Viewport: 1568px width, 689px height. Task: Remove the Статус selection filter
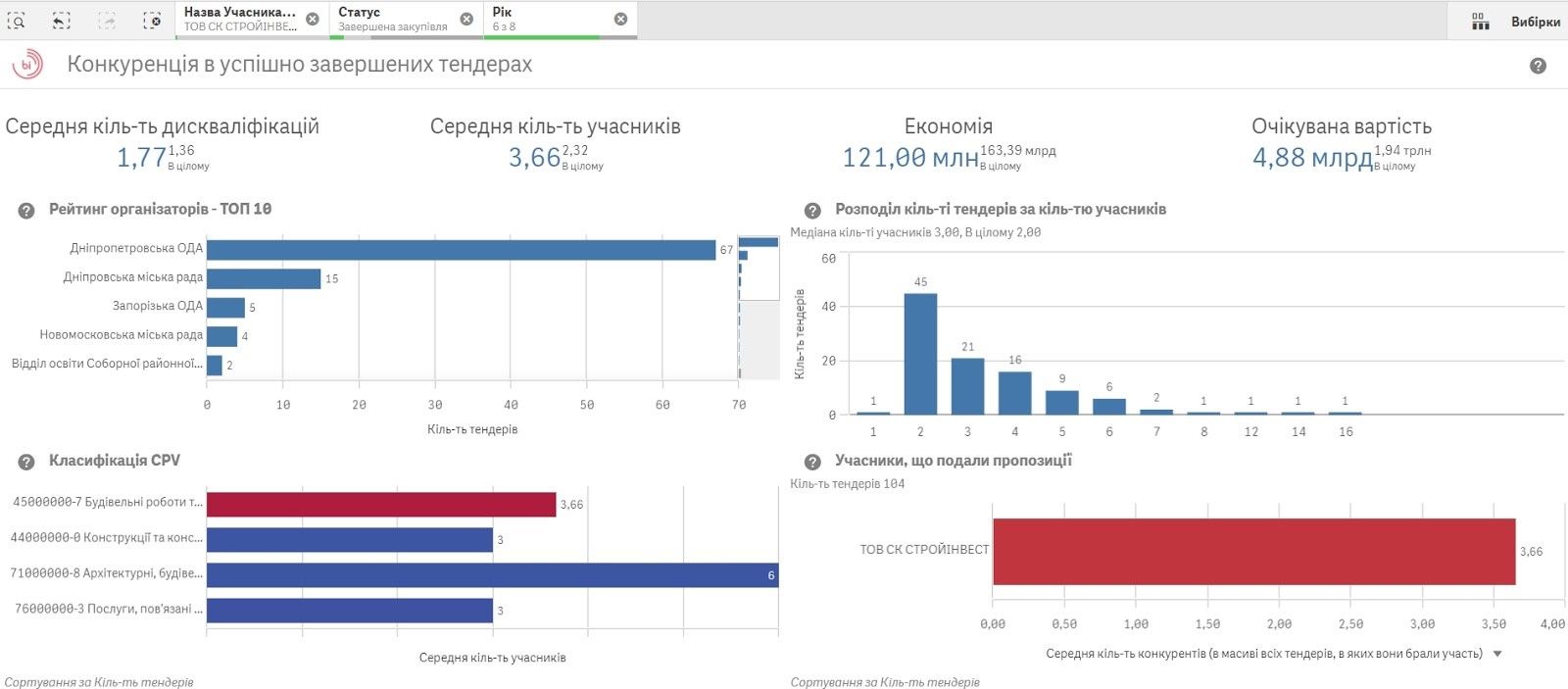[x=466, y=19]
